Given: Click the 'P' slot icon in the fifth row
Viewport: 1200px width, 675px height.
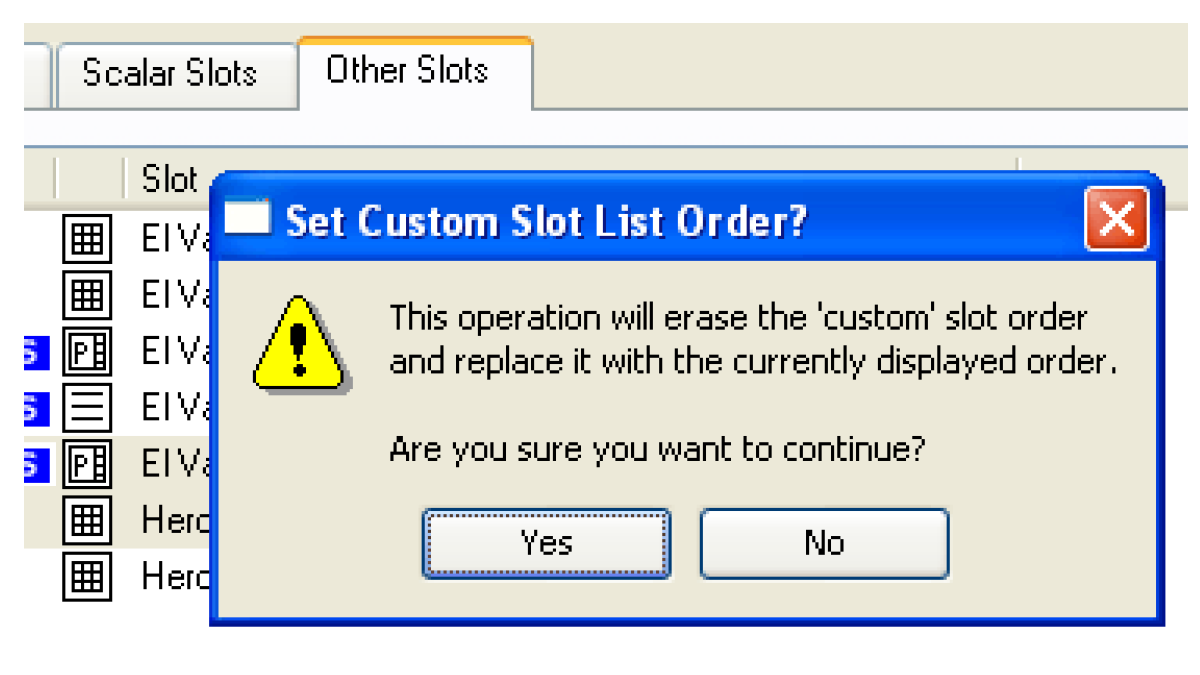Looking at the screenshot, I should coord(87,464).
